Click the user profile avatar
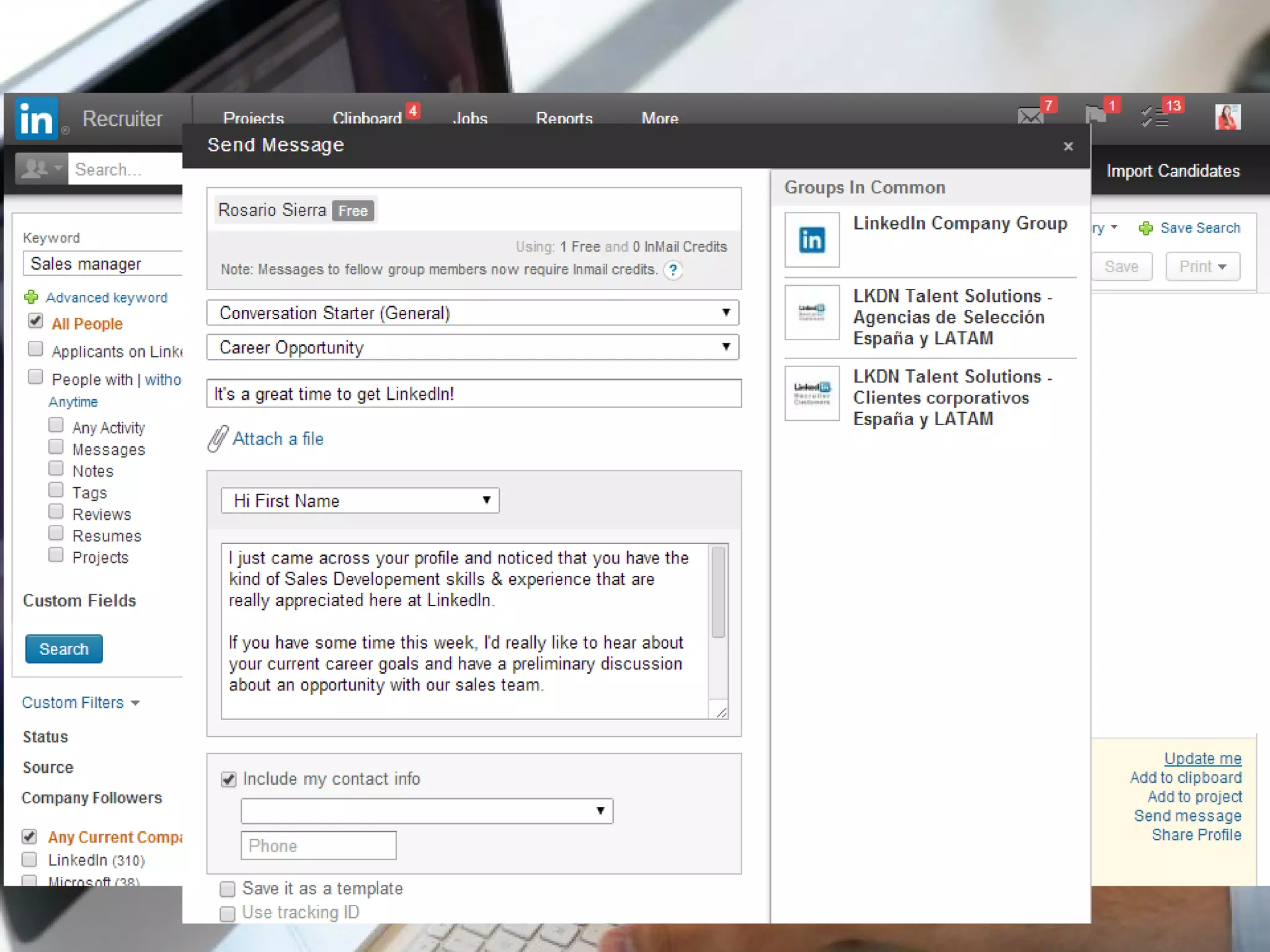The width and height of the screenshot is (1270, 952). pos(1227,117)
